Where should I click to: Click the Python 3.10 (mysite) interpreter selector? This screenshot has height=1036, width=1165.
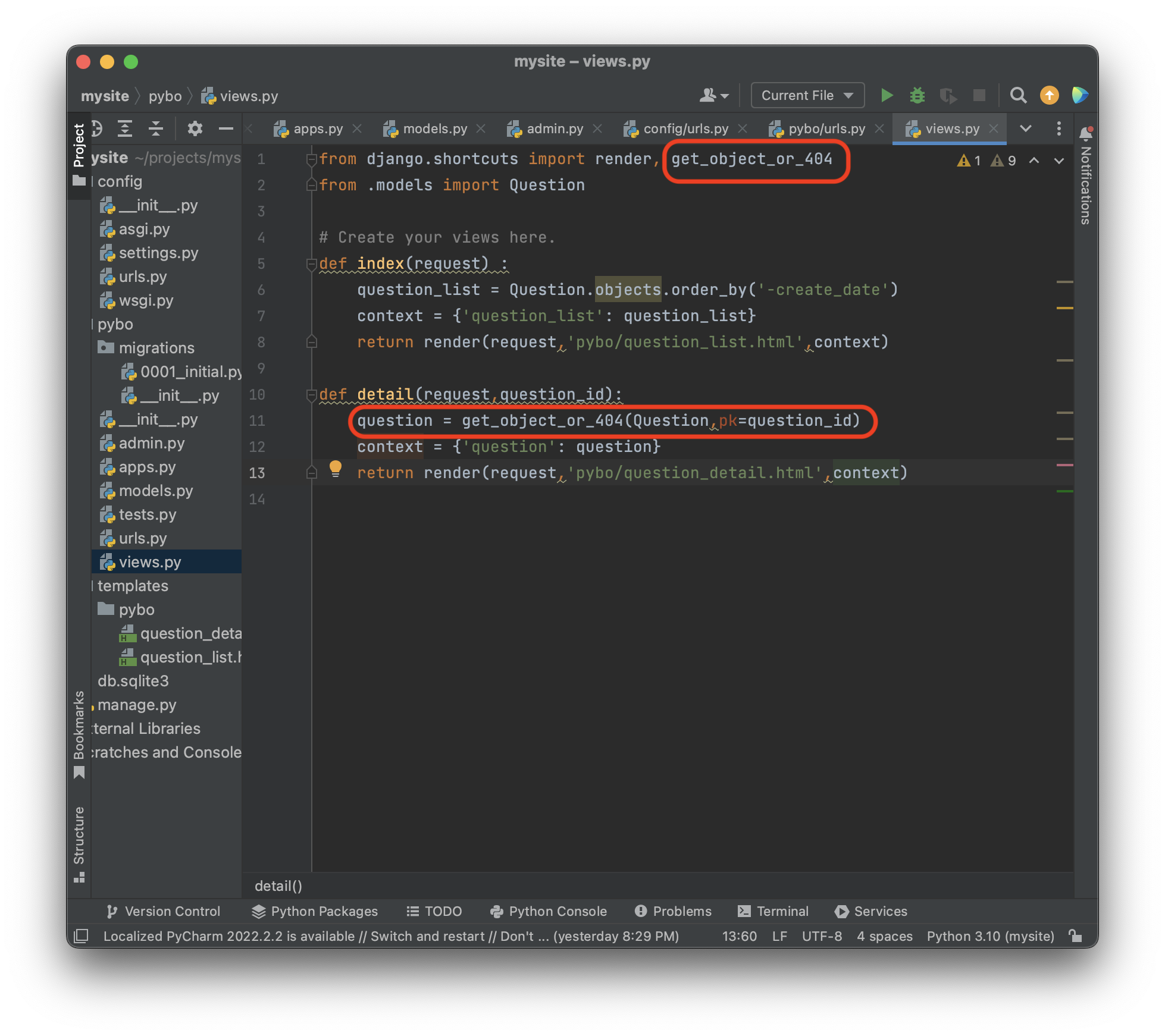tap(990, 936)
